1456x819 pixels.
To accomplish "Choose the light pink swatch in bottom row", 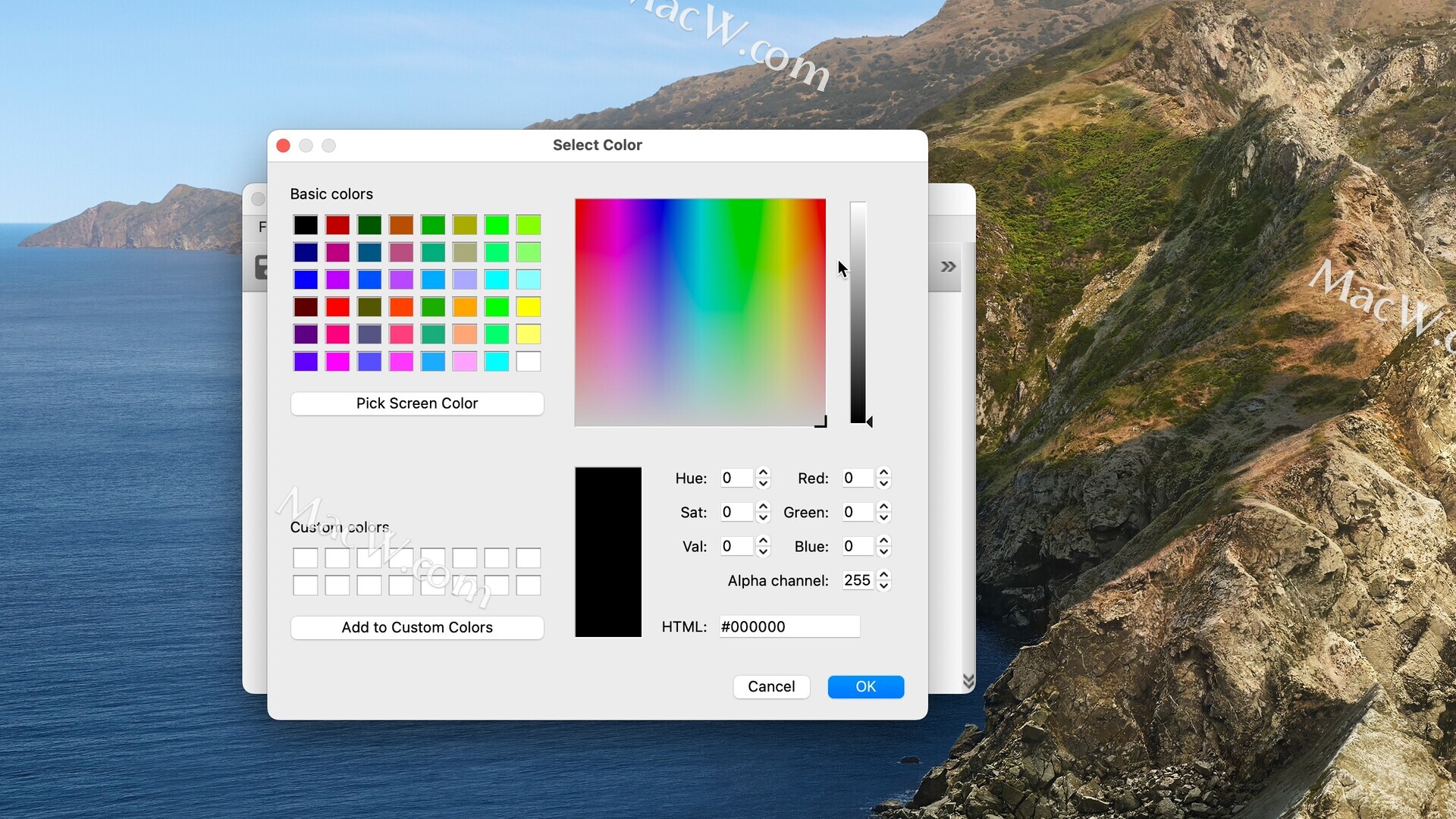I will (x=465, y=361).
